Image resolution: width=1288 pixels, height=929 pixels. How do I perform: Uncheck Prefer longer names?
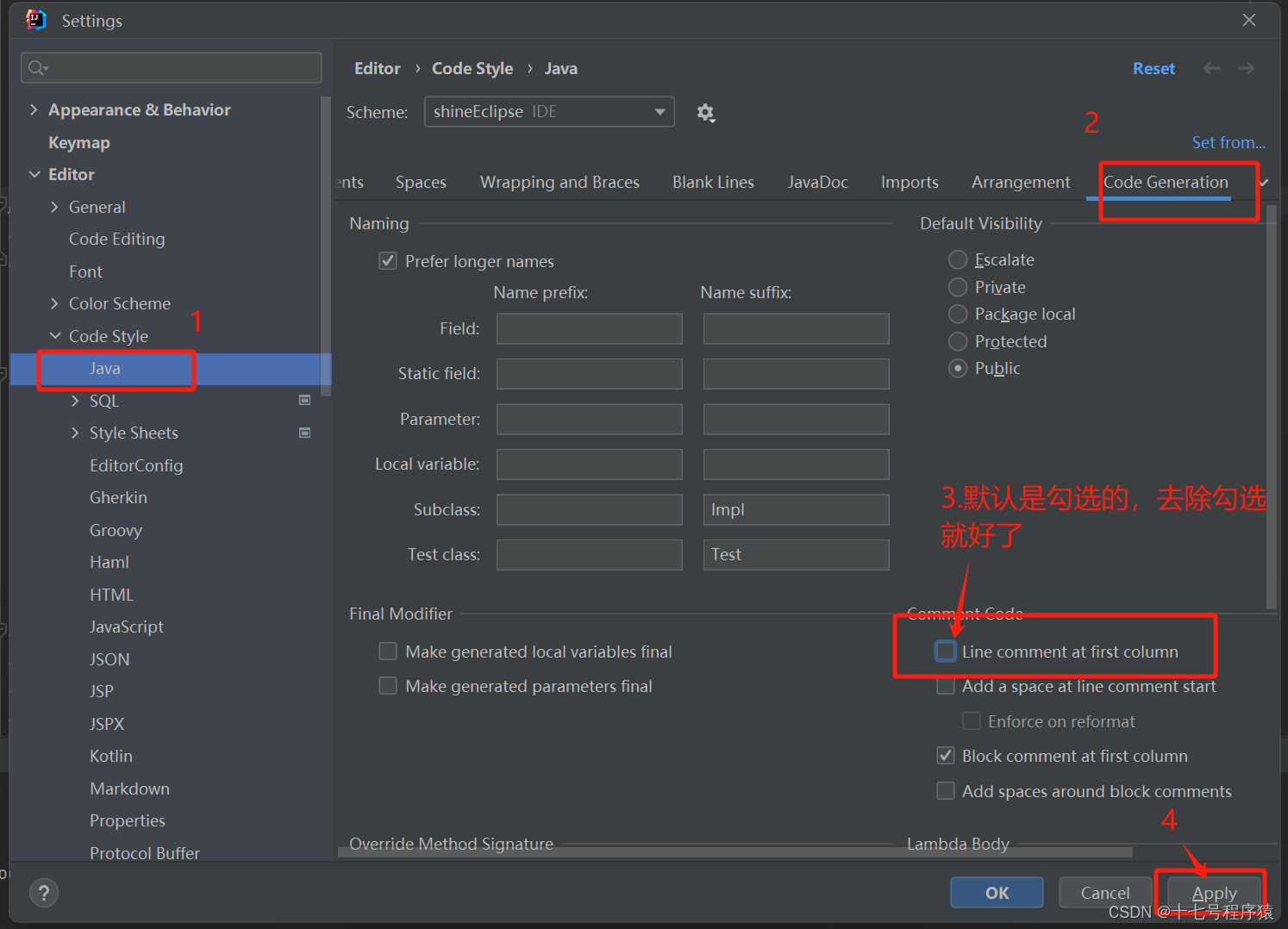coord(388,261)
